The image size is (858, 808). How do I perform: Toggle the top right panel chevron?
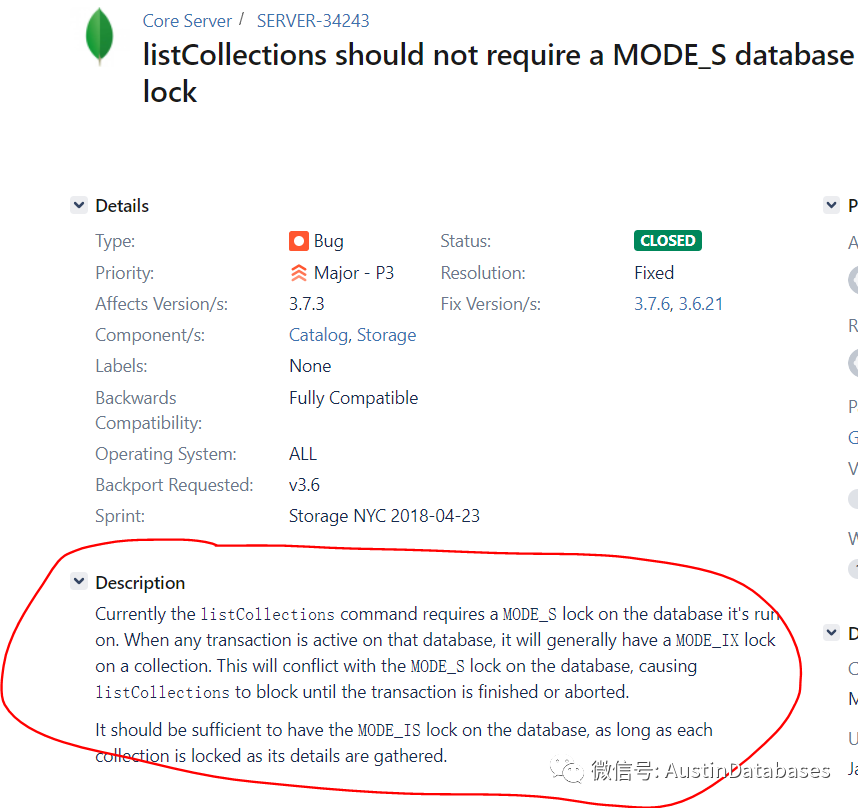(x=831, y=205)
